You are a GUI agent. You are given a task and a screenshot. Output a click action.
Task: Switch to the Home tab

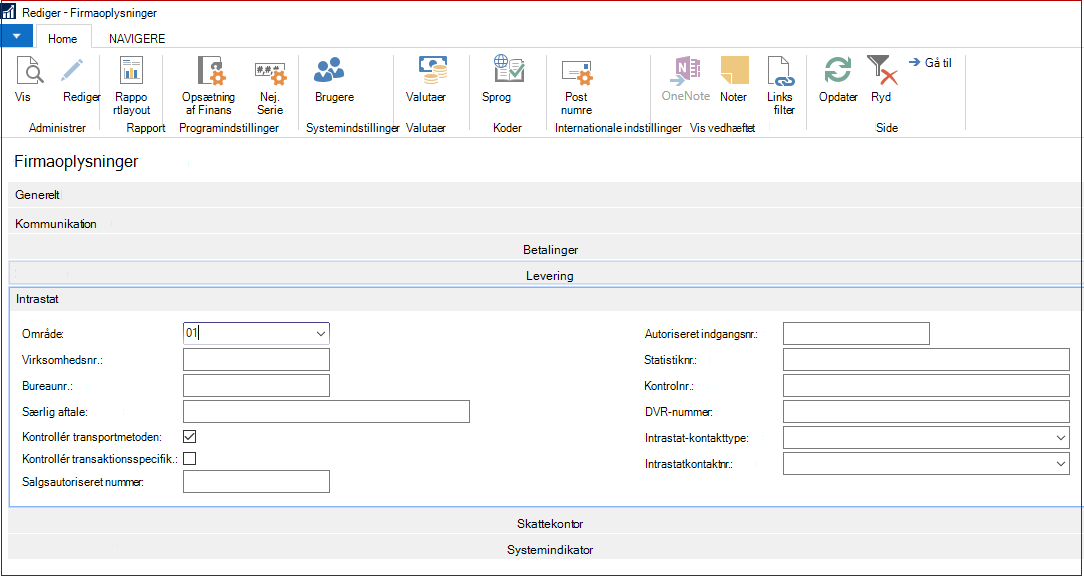pos(62,39)
